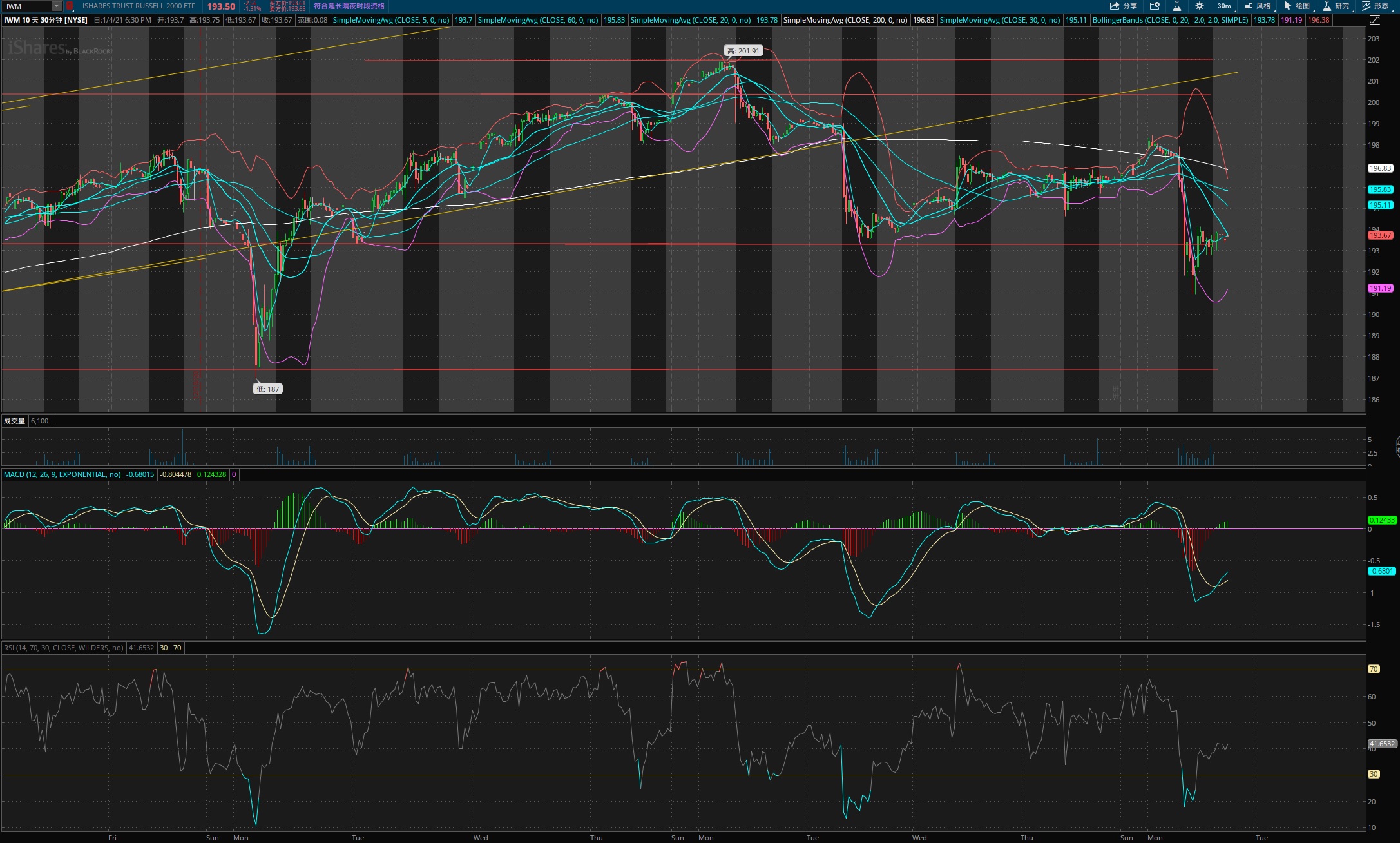Click the 符合延长隔夜时段资格 label
The height and width of the screenshot is (843, 1400).
tap(349, 6)
